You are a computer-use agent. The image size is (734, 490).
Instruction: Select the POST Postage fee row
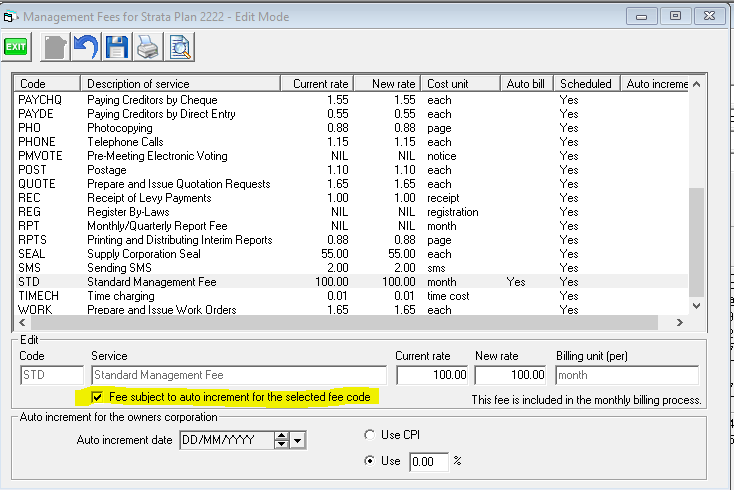point(150,170)
